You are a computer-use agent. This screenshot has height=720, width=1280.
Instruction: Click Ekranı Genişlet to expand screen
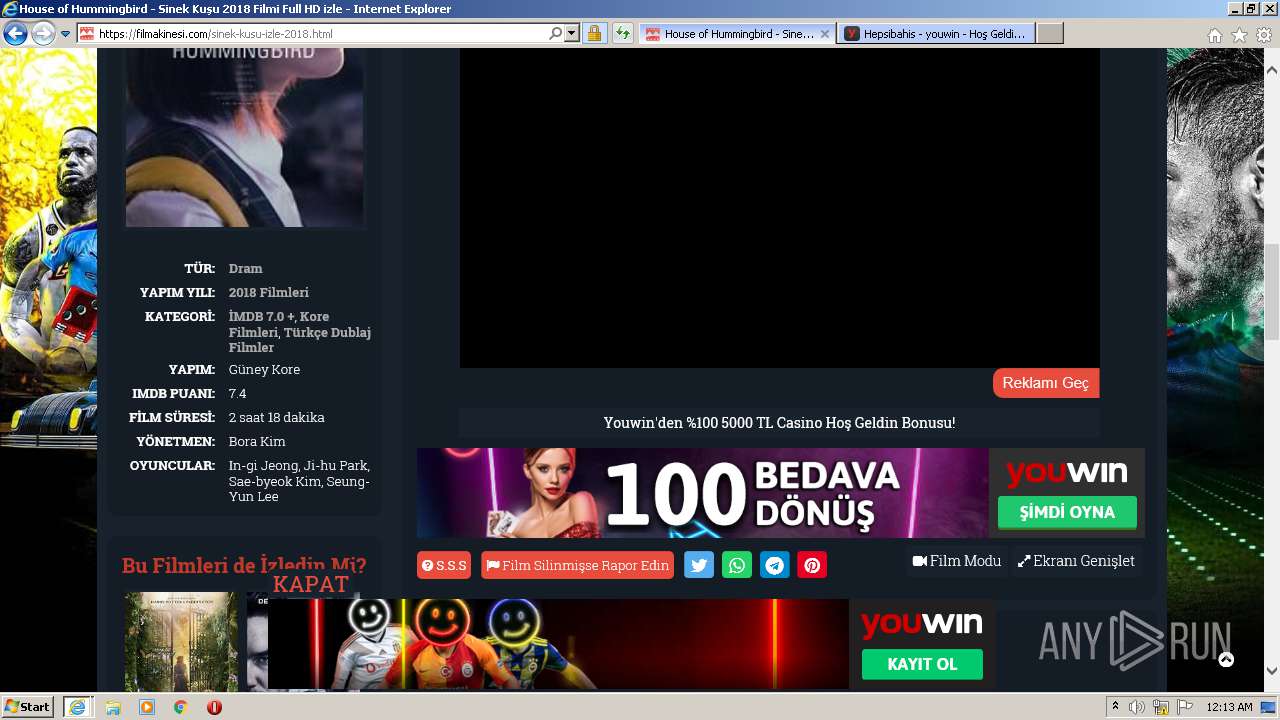(1076, 561)
